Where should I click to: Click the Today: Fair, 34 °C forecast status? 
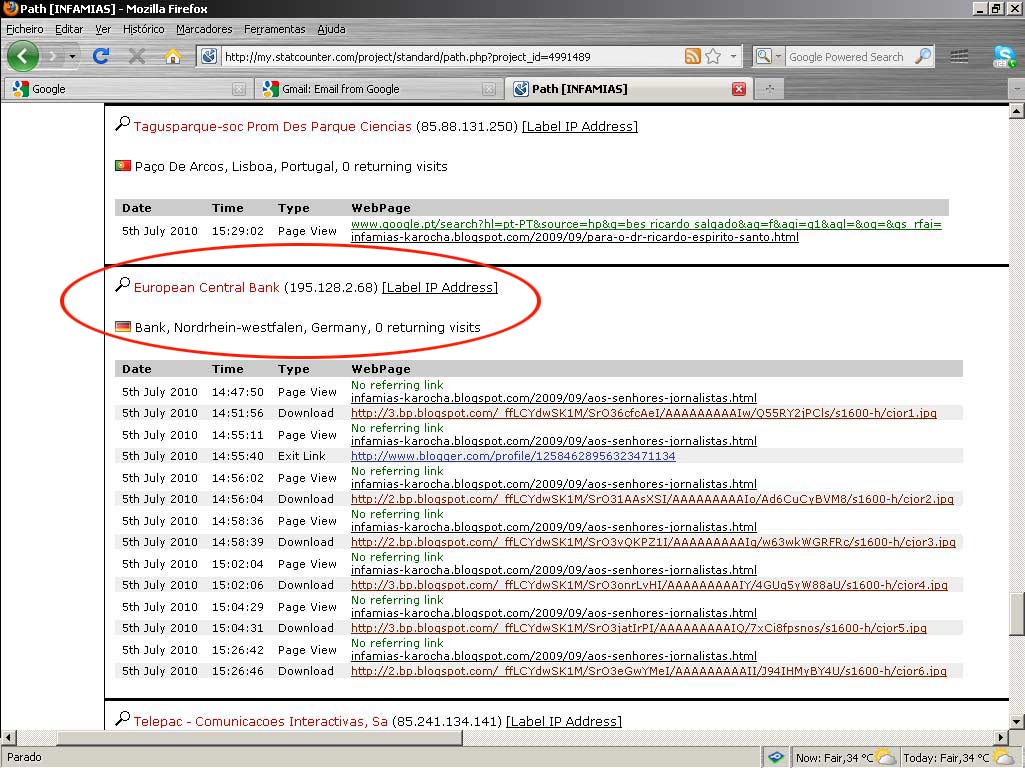point(956,758)
